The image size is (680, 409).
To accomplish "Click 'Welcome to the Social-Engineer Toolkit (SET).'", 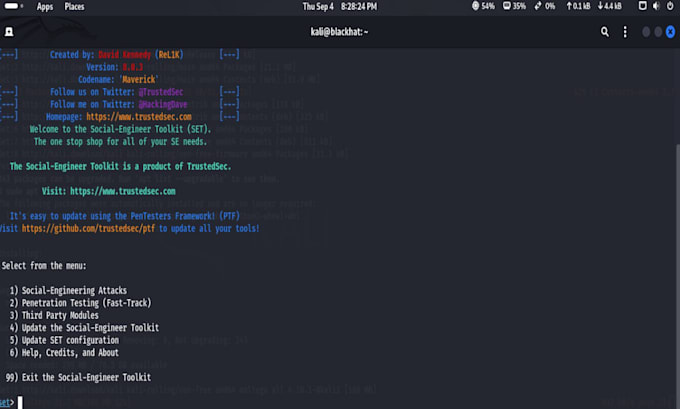I will pyautogui.click(x=120, y=129).
